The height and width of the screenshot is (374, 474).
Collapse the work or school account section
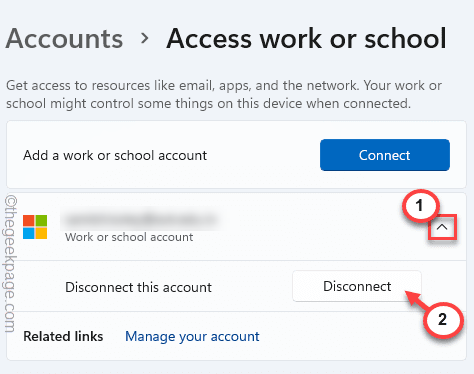[x=442, y=227]
